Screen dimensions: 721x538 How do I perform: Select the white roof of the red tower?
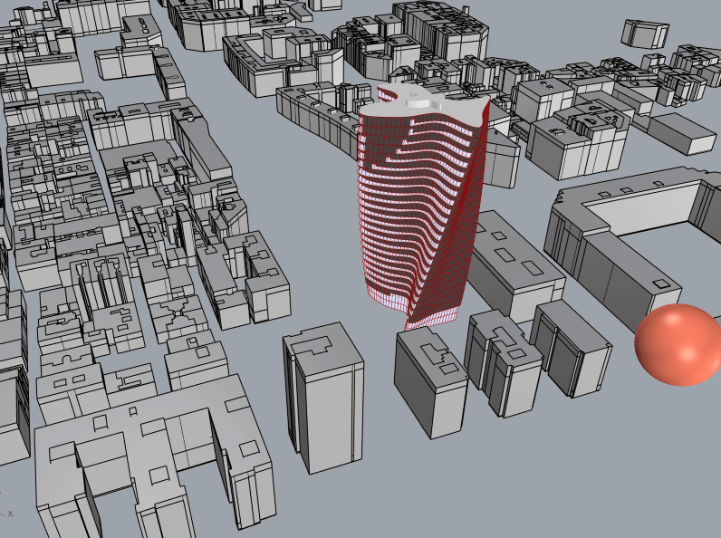pyautogui.click(x=420, y=99)
